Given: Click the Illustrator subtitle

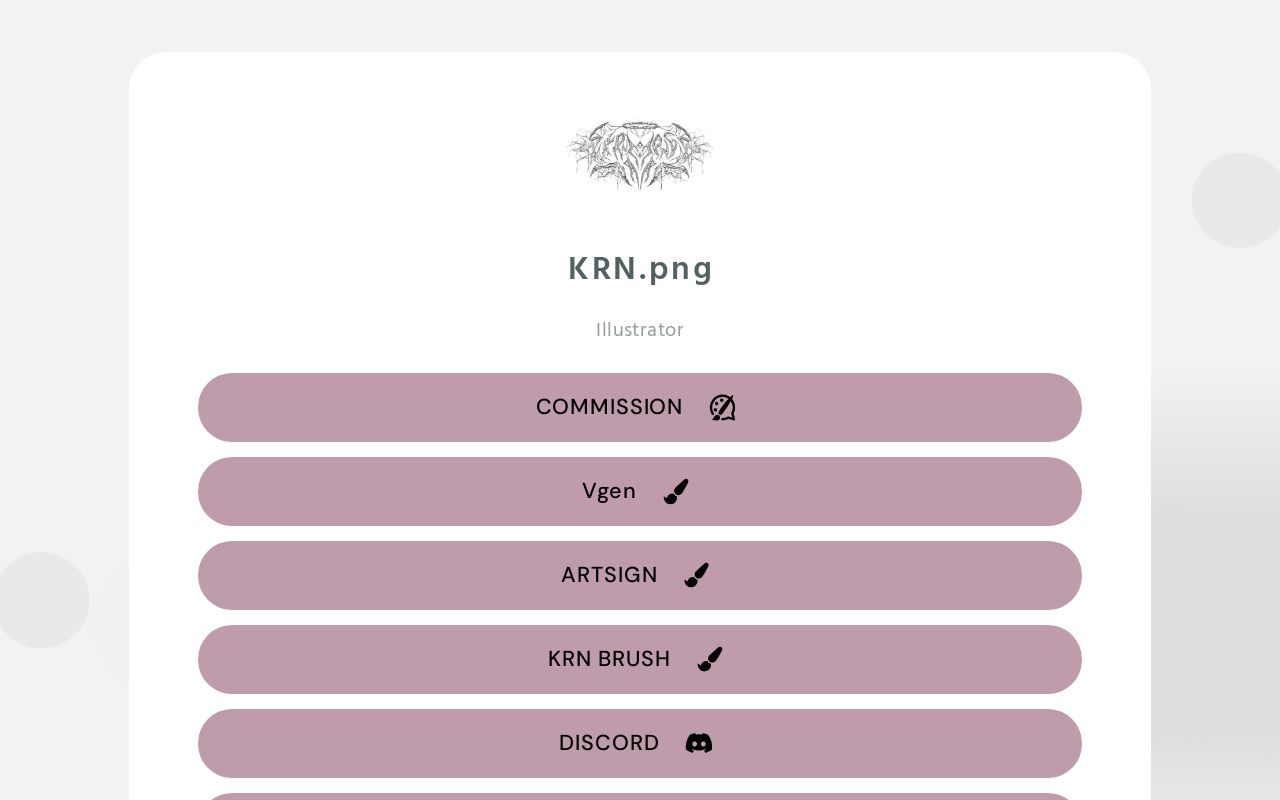Looking at the screenshot, I should (640, 329).
